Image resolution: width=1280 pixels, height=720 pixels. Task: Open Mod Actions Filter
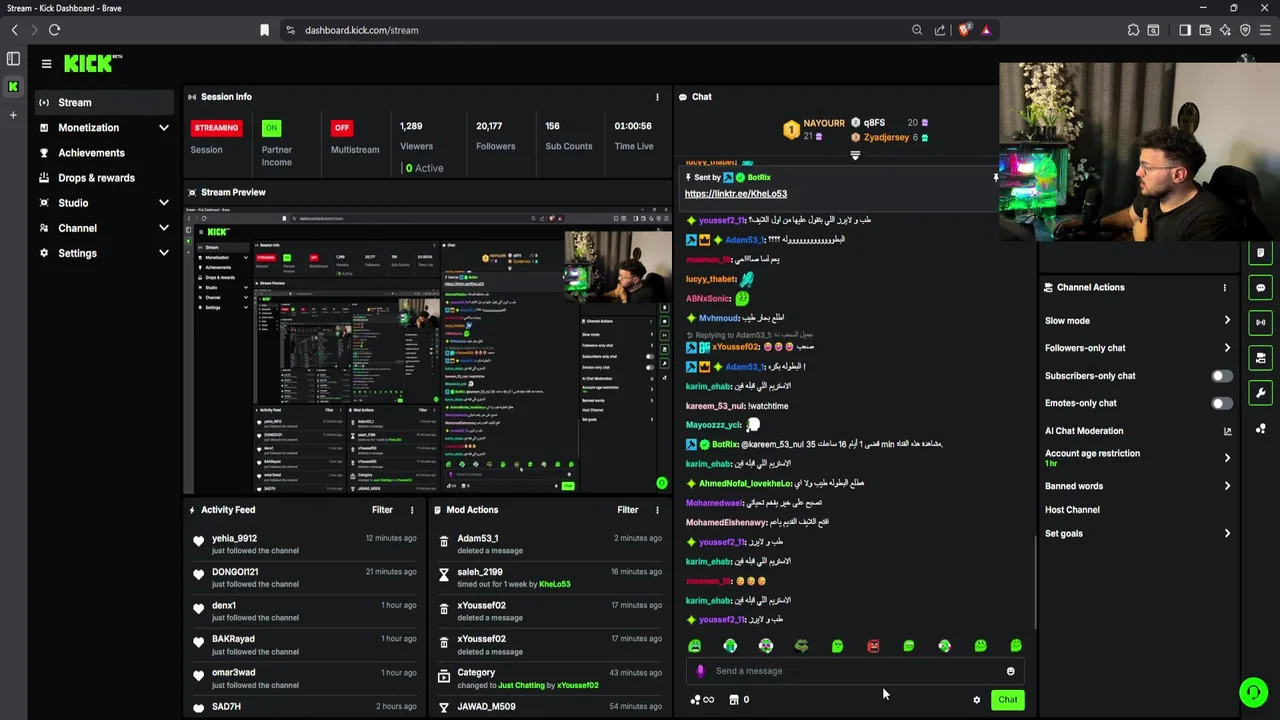pos(627,510)
